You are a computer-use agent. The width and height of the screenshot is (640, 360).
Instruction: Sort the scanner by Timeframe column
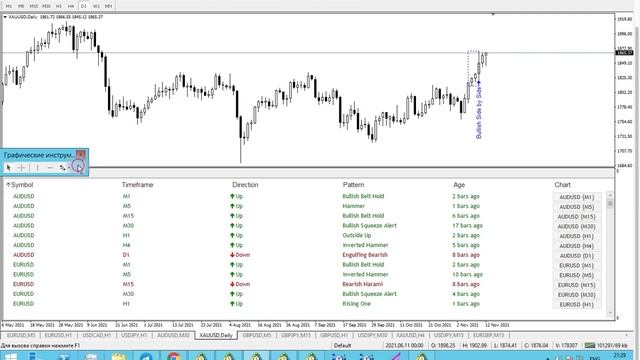[x=138, y=185]
